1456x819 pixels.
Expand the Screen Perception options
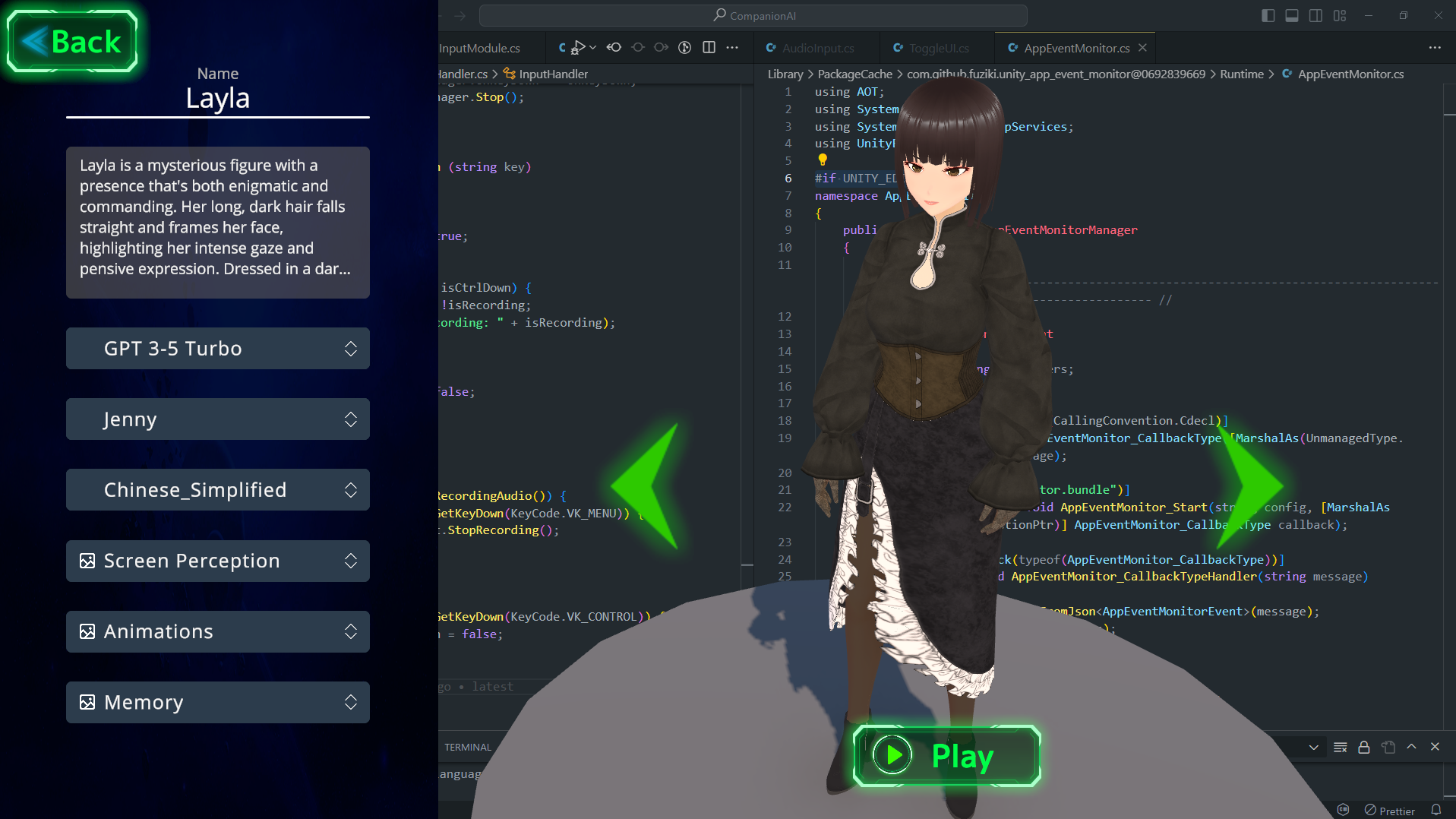pyautogui.click(x=351, y=561)
